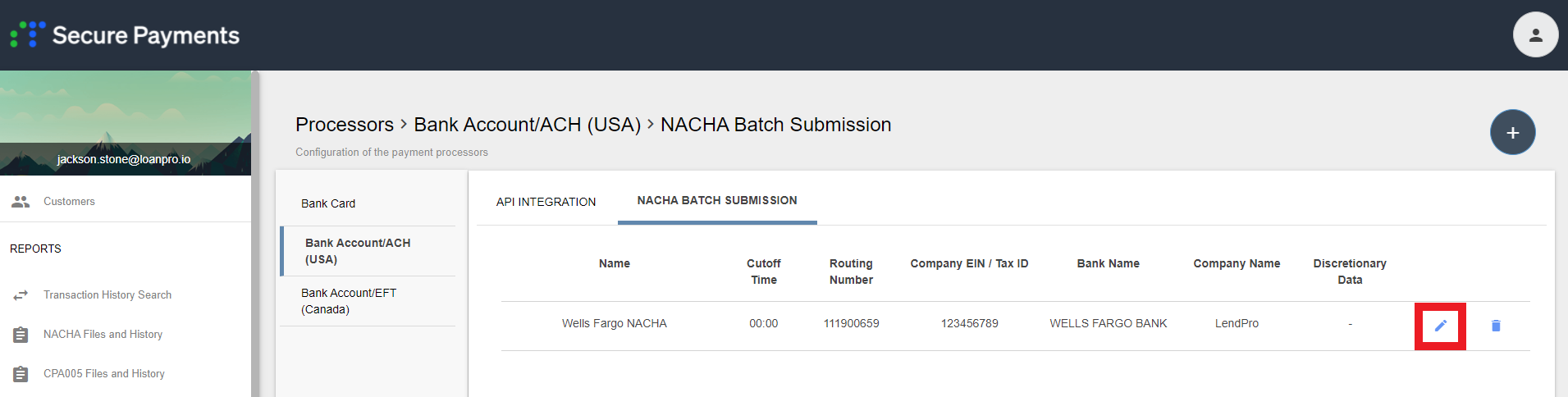The width and height of the screenshot is (1568, 397).
Task: Open the Bank Card processor section
Action: tap(328, 203)
